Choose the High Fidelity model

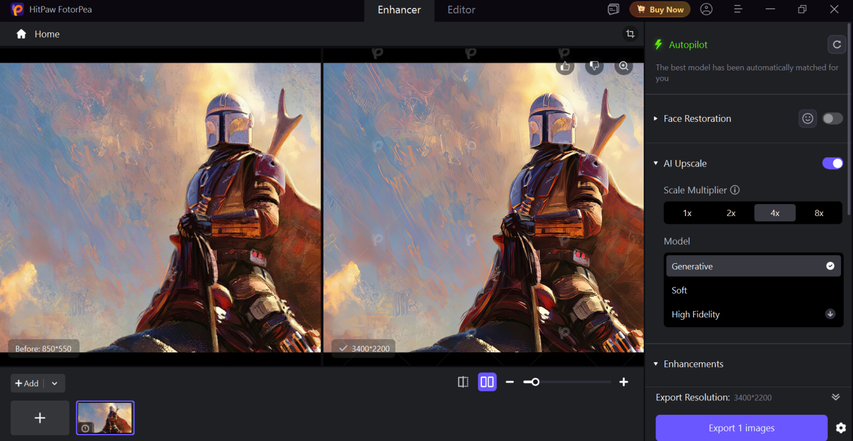click(753, 314)
